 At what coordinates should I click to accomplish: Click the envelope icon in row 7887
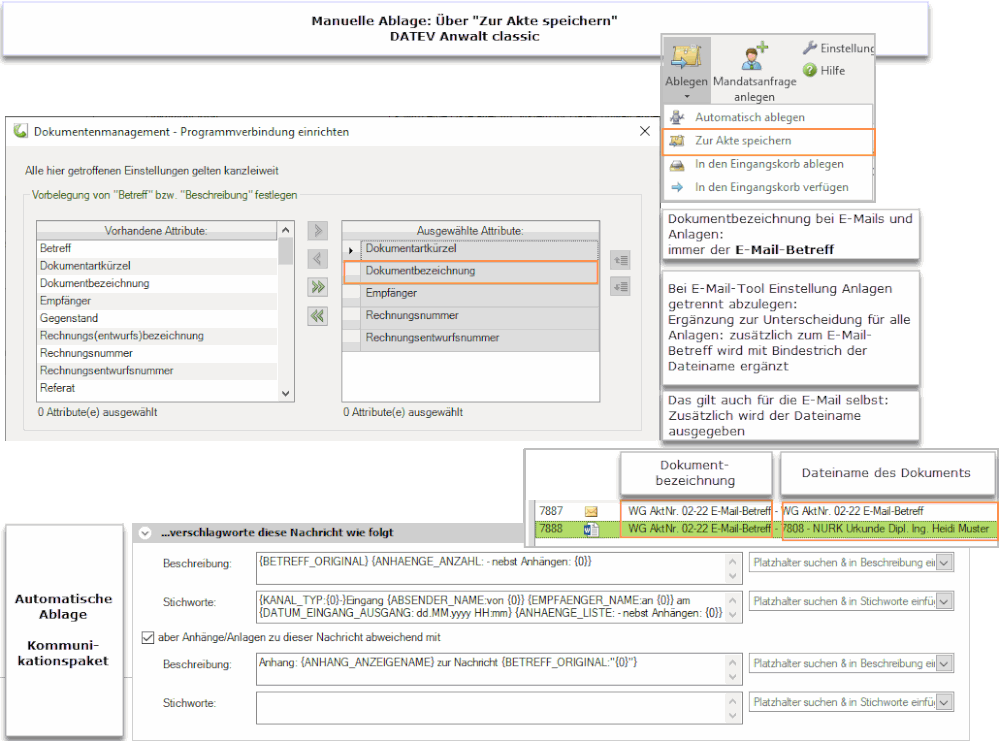[x=591, y=511]
